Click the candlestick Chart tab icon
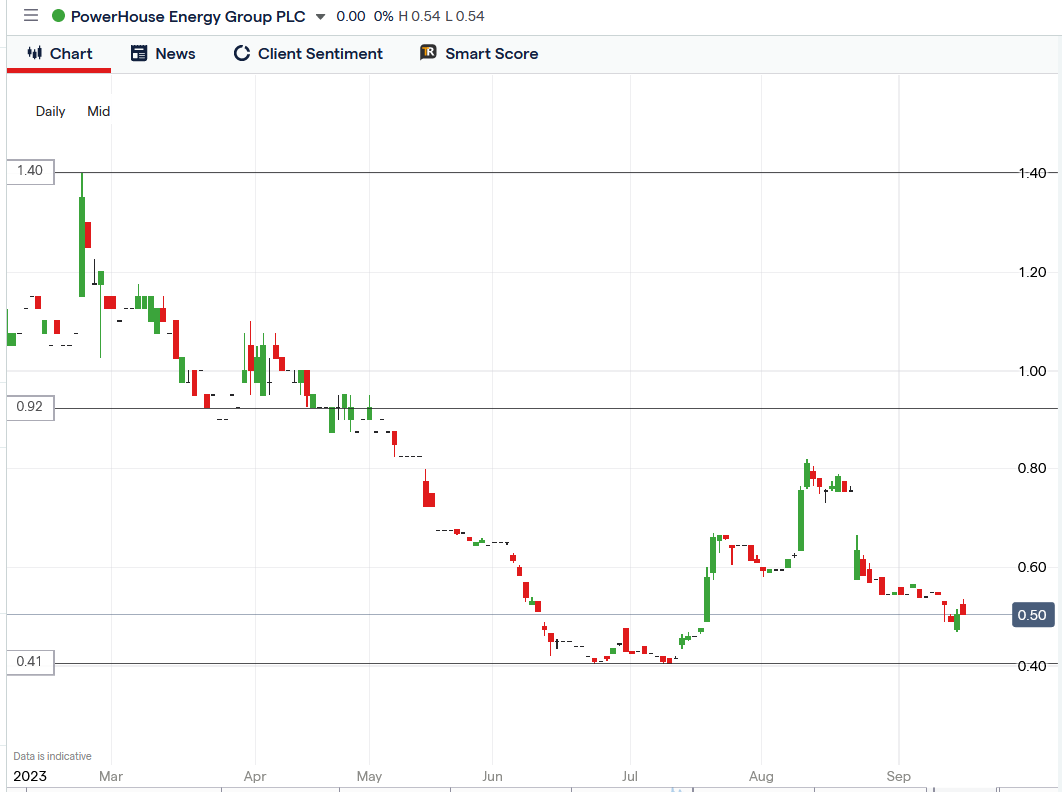Image resolution: width=1062 pixels, height=792 pixels. (x=35, y=53)
